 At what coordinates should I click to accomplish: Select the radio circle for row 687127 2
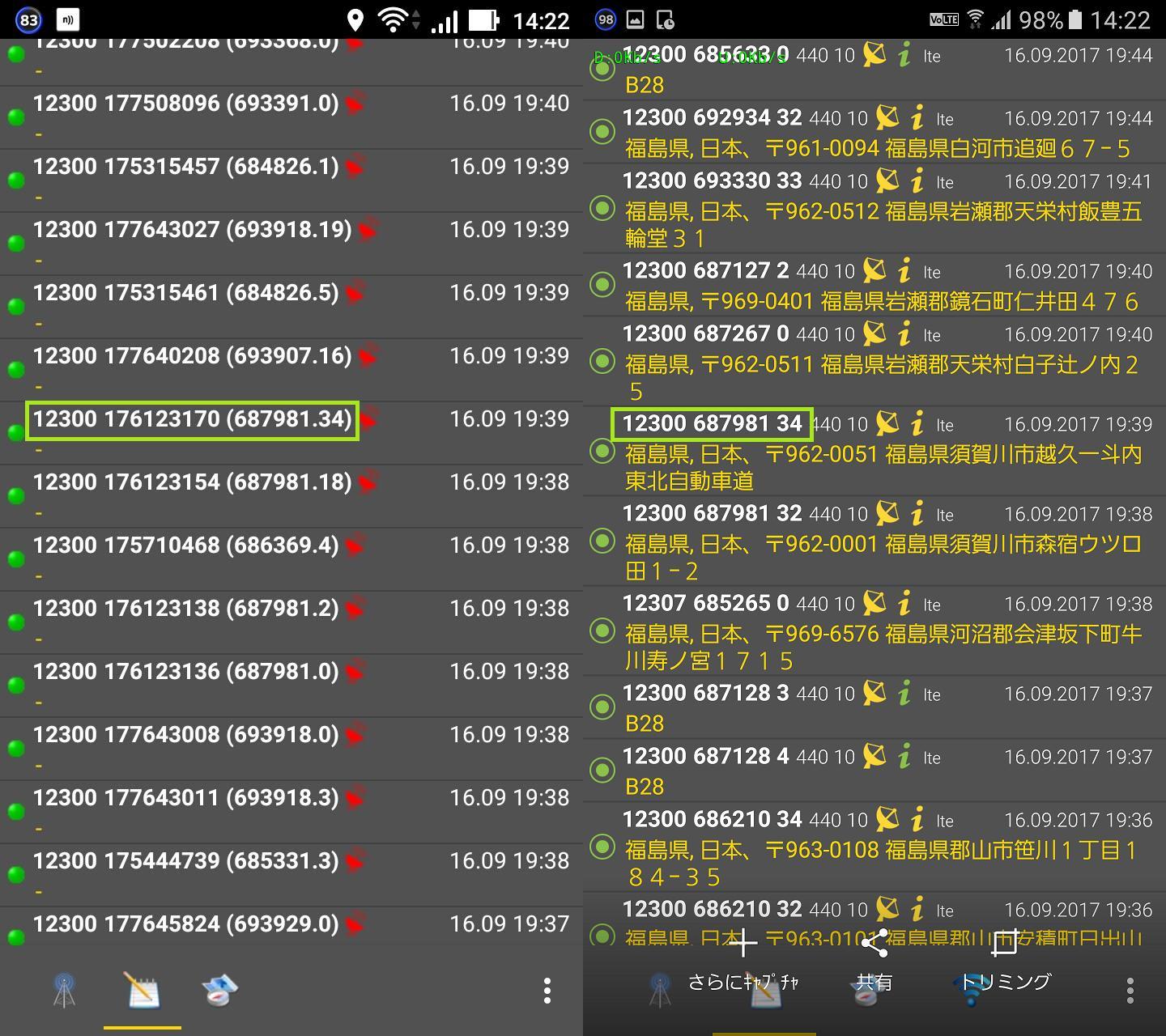tap(602, 284)
